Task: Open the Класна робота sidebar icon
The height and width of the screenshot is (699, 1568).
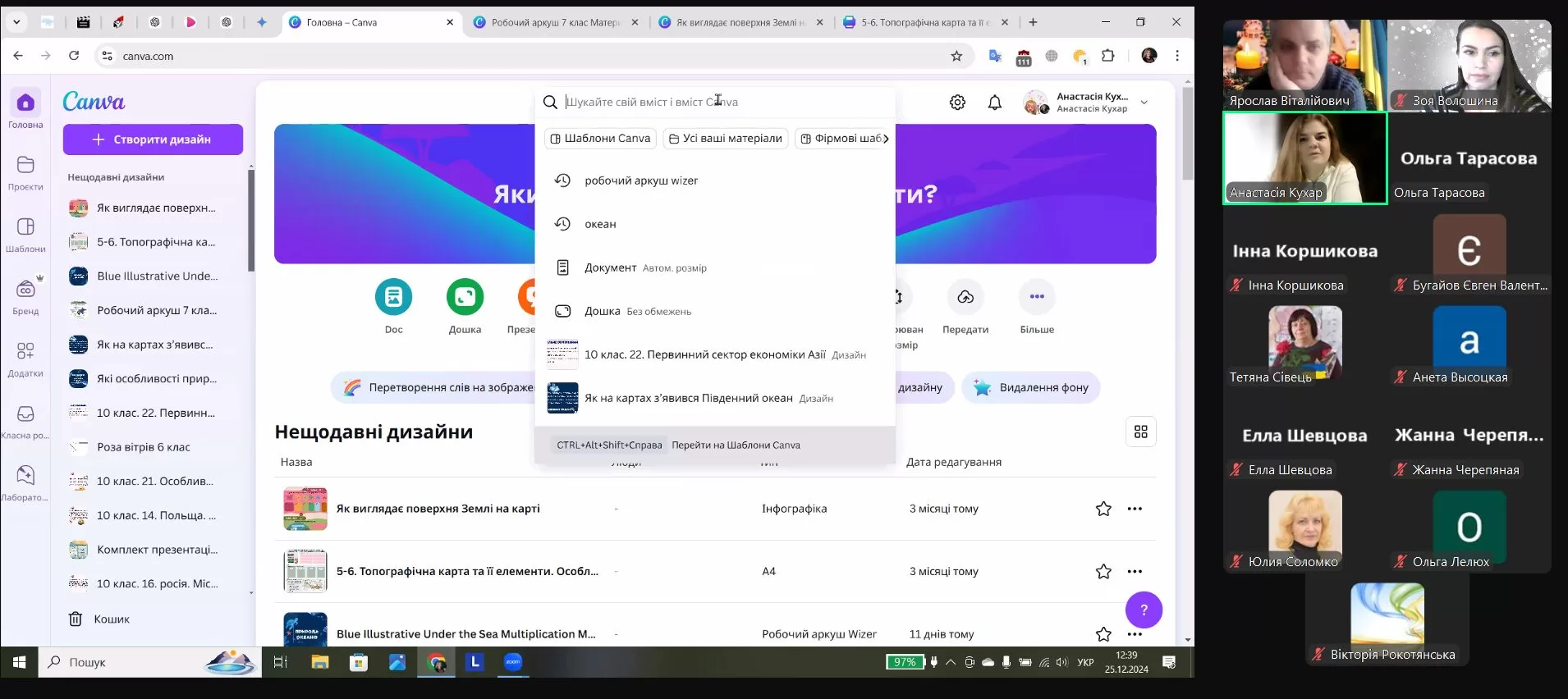Action: coord(25,422)
